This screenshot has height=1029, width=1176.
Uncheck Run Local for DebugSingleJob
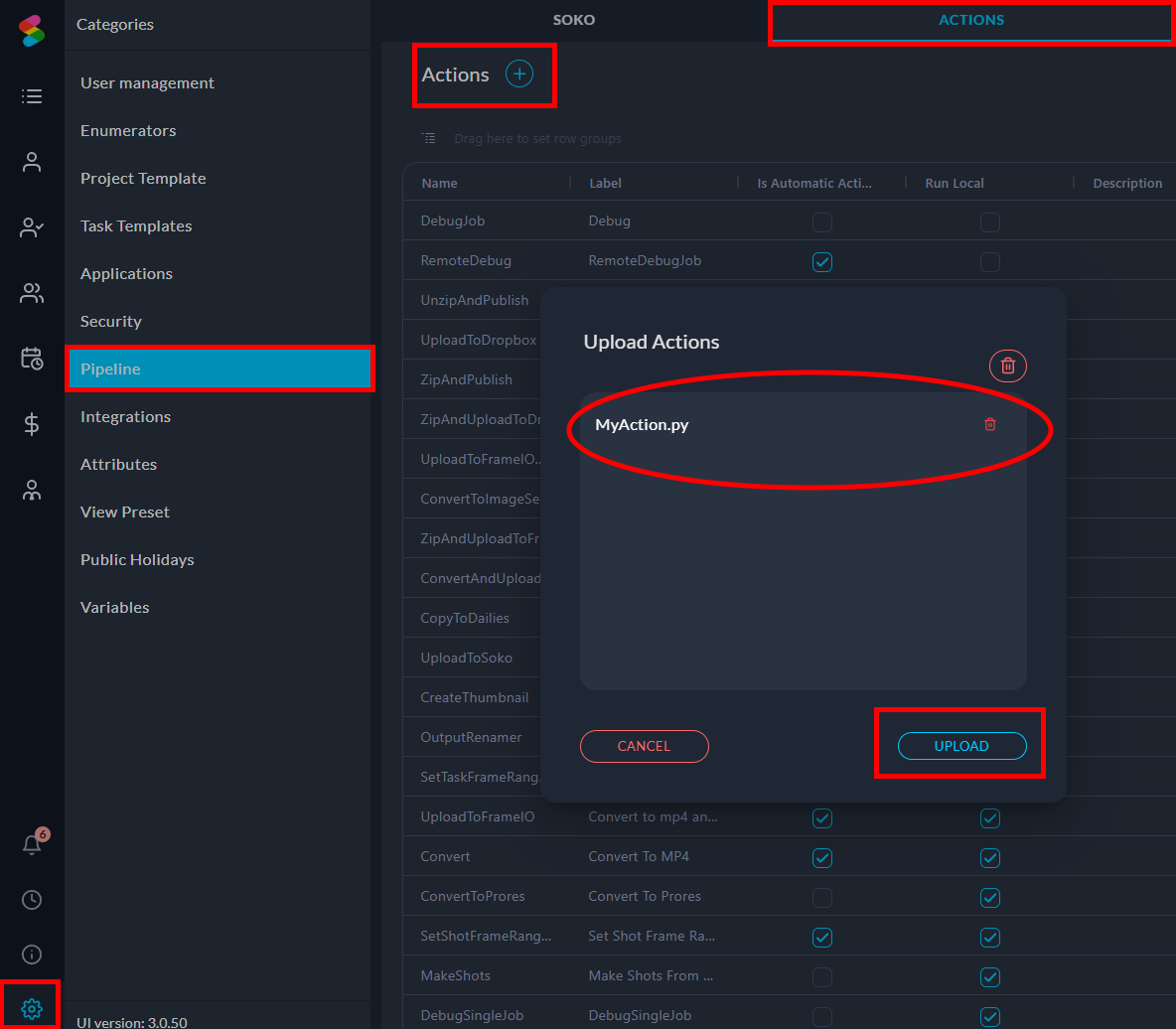tap(990, 1017)
